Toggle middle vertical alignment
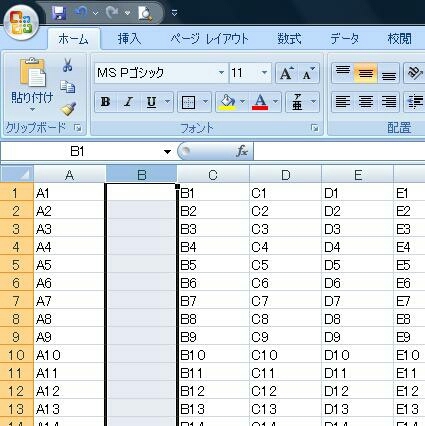Image resolution: width=425 pixels, height=426 pixels. pos(366,73)
